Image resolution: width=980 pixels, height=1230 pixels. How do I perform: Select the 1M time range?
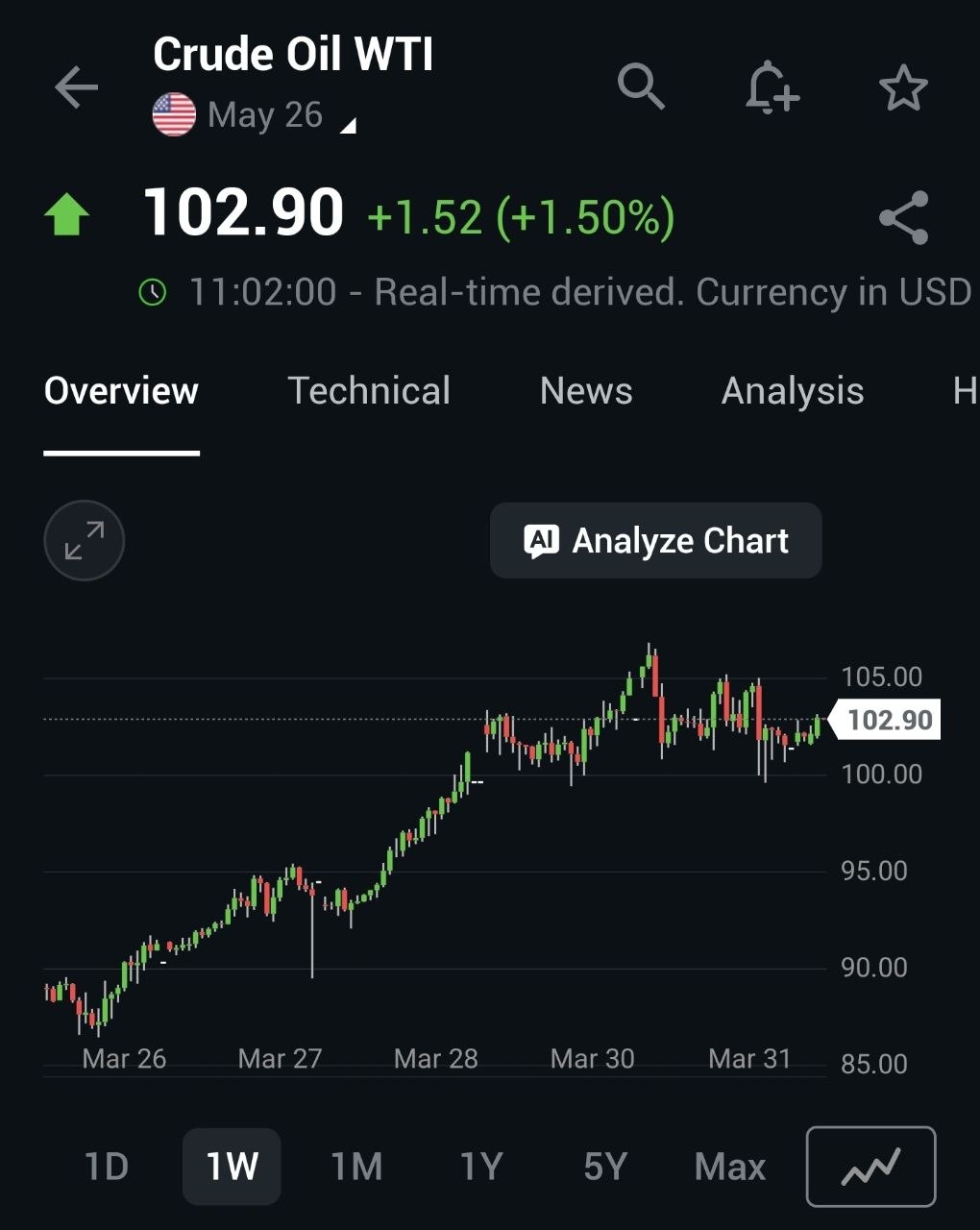click(x=356, y=1167)
